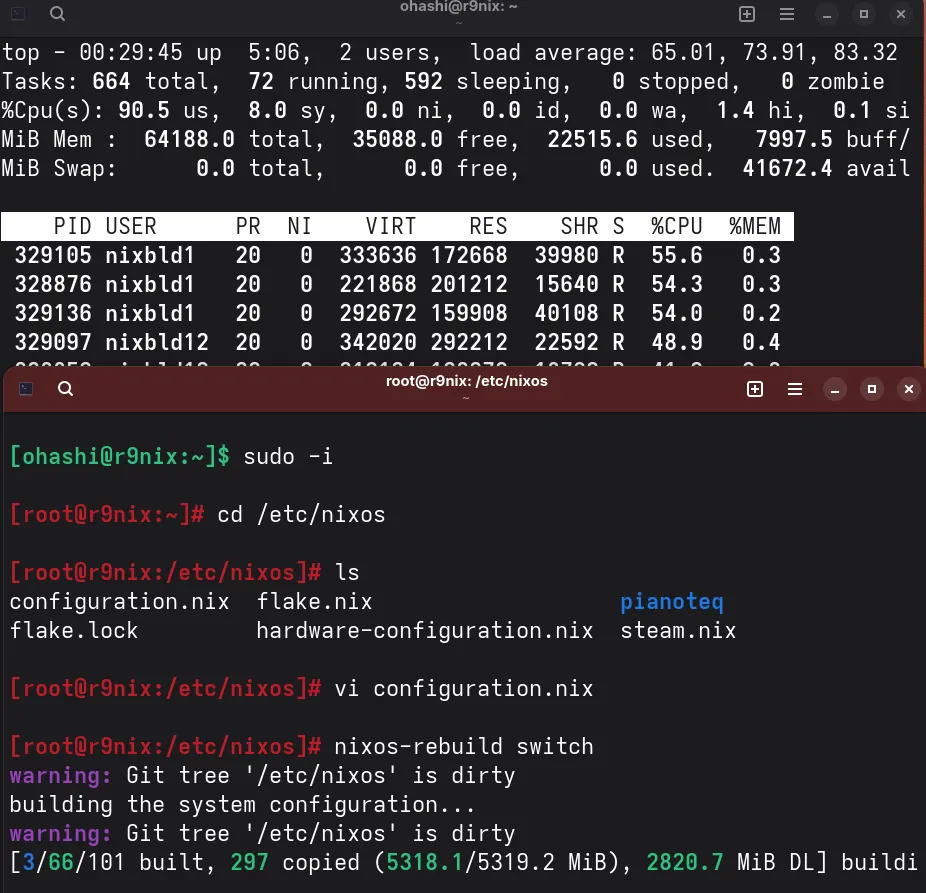Click the PID column header in top
Viewport: 926px width, 893px height.
tap(72, 227)
